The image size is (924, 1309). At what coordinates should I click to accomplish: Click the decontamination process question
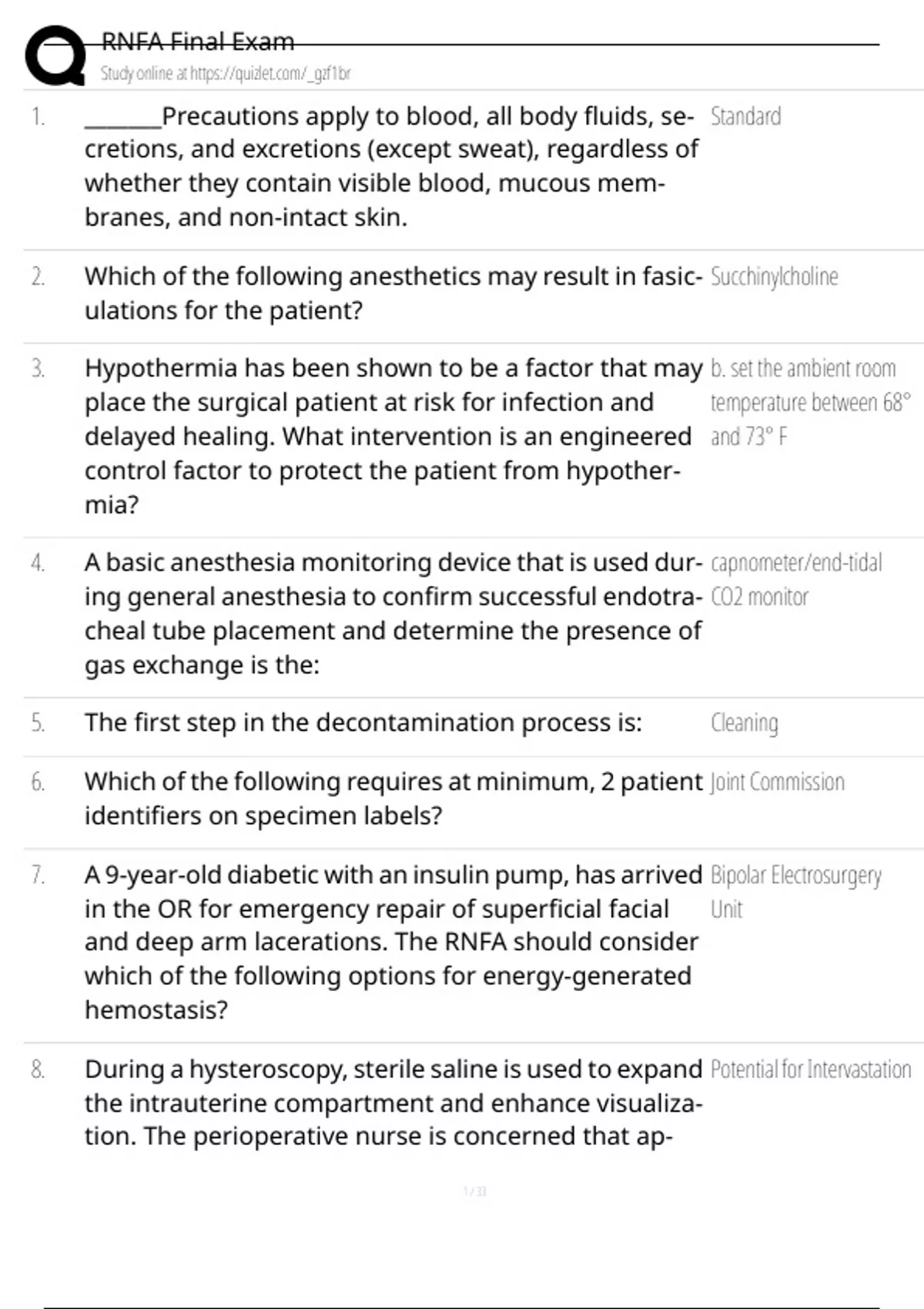363,723
